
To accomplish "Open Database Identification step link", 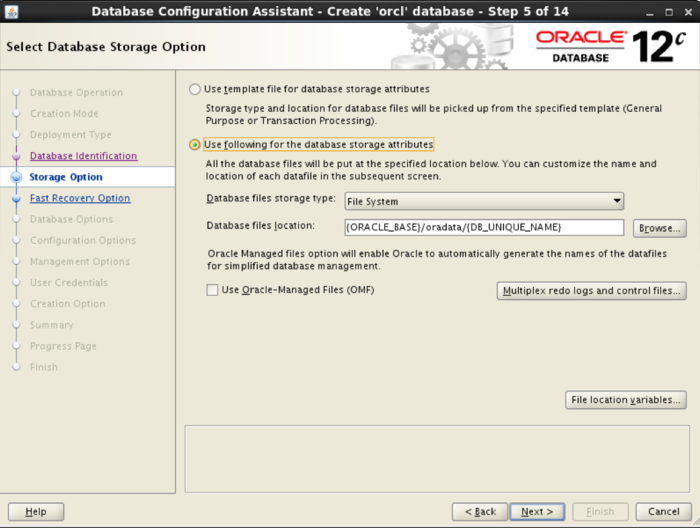I will [x=83, y=156].
